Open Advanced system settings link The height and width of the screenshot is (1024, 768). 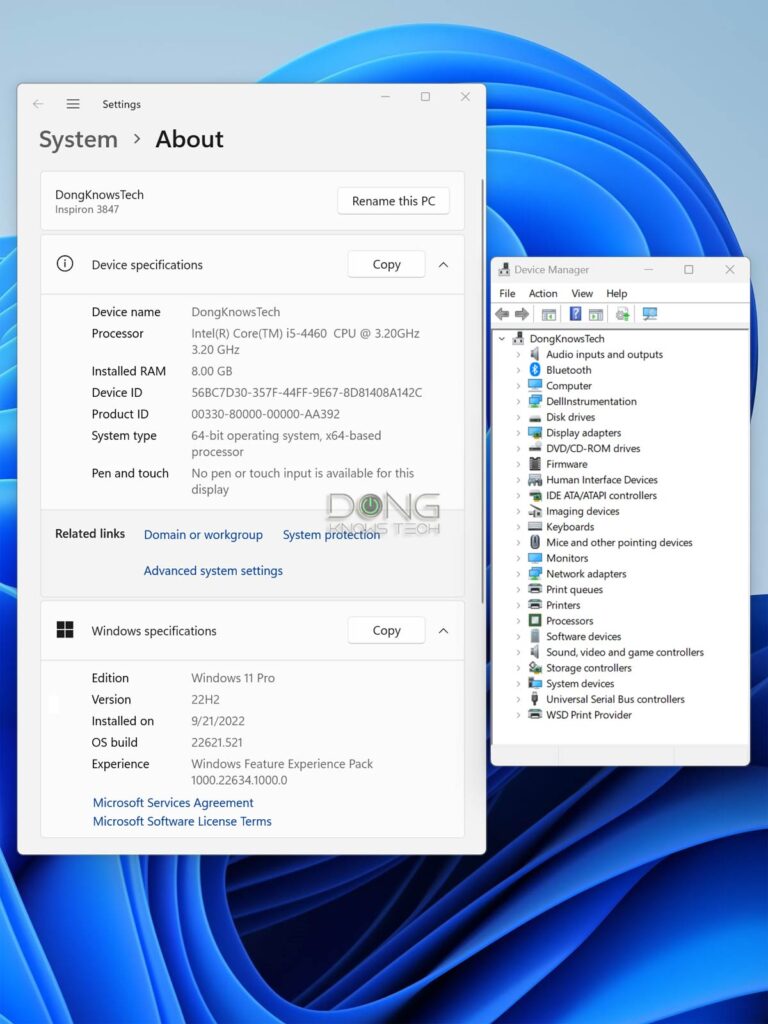tap(213, 570)
